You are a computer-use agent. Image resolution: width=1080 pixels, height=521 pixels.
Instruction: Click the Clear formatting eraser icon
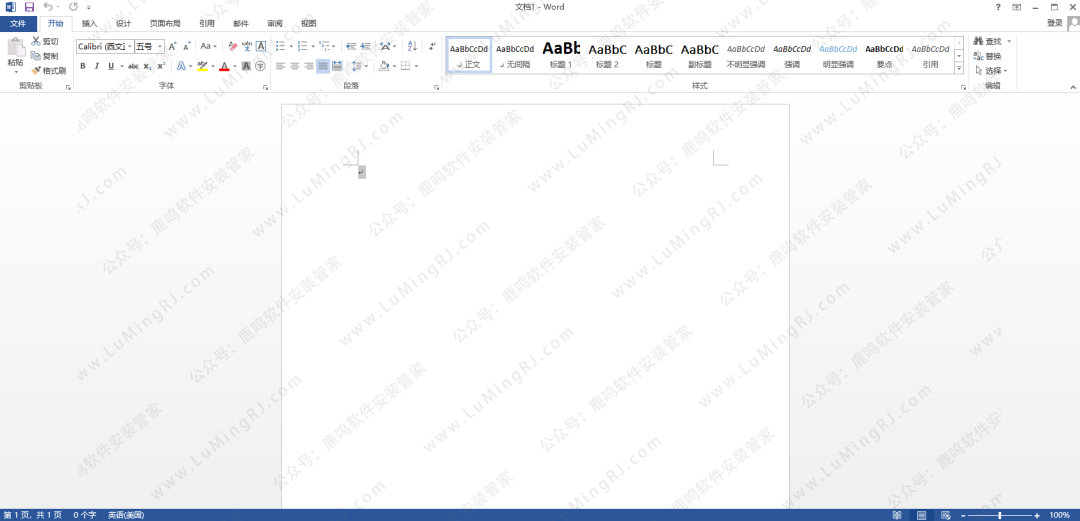[233, 46]
